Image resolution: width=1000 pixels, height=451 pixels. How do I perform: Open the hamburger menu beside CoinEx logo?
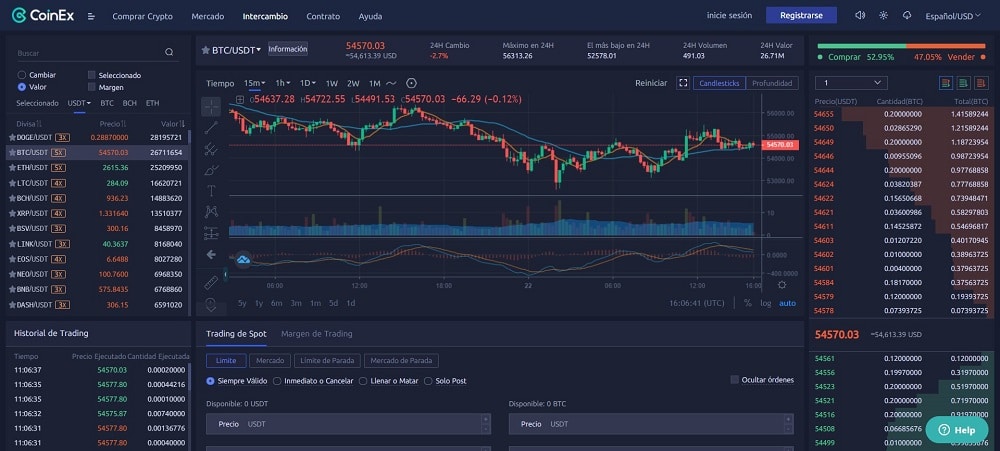coord(91,16)
